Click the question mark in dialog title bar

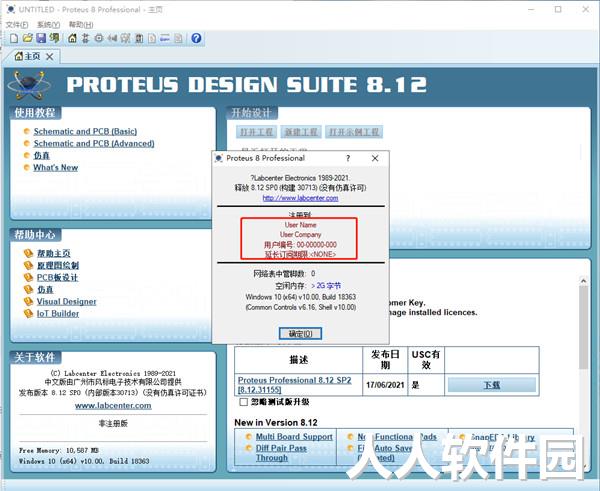point(348,158)
